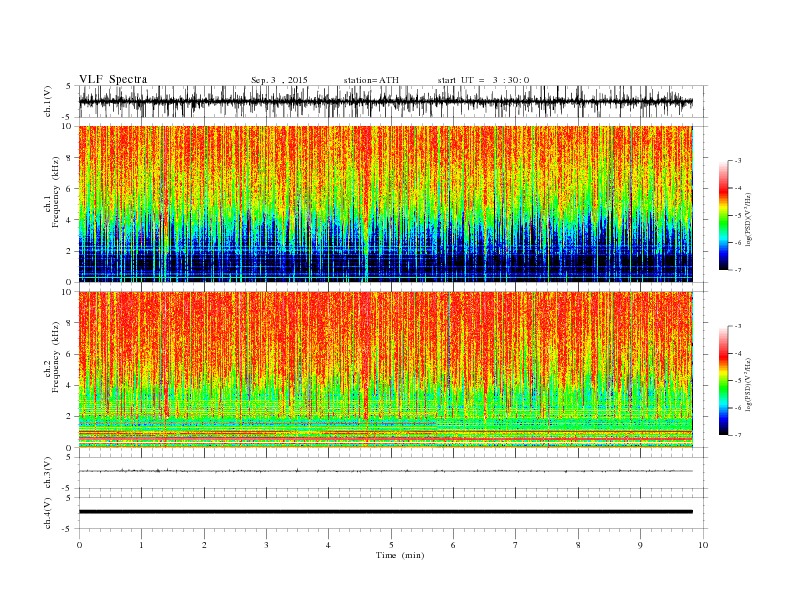The image size is (792, 612).
Task: Click the '5' tick on the ch.1(V) axis
Action: [x=69, y=86]
